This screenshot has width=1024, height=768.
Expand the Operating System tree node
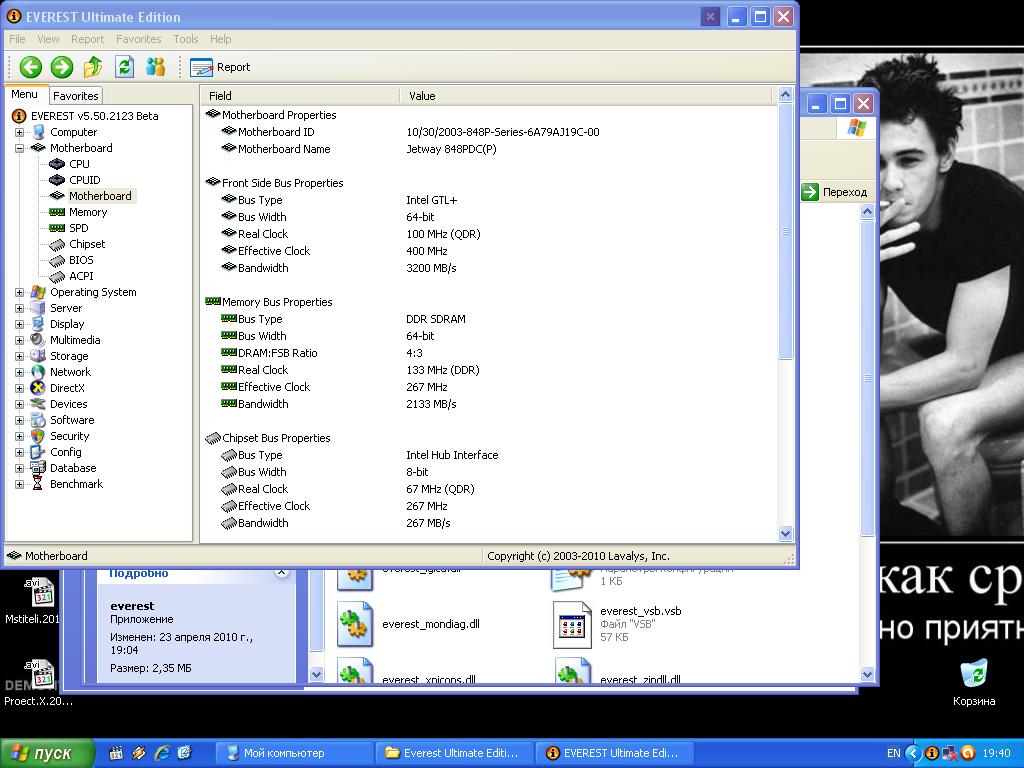[x=19, y=292]
